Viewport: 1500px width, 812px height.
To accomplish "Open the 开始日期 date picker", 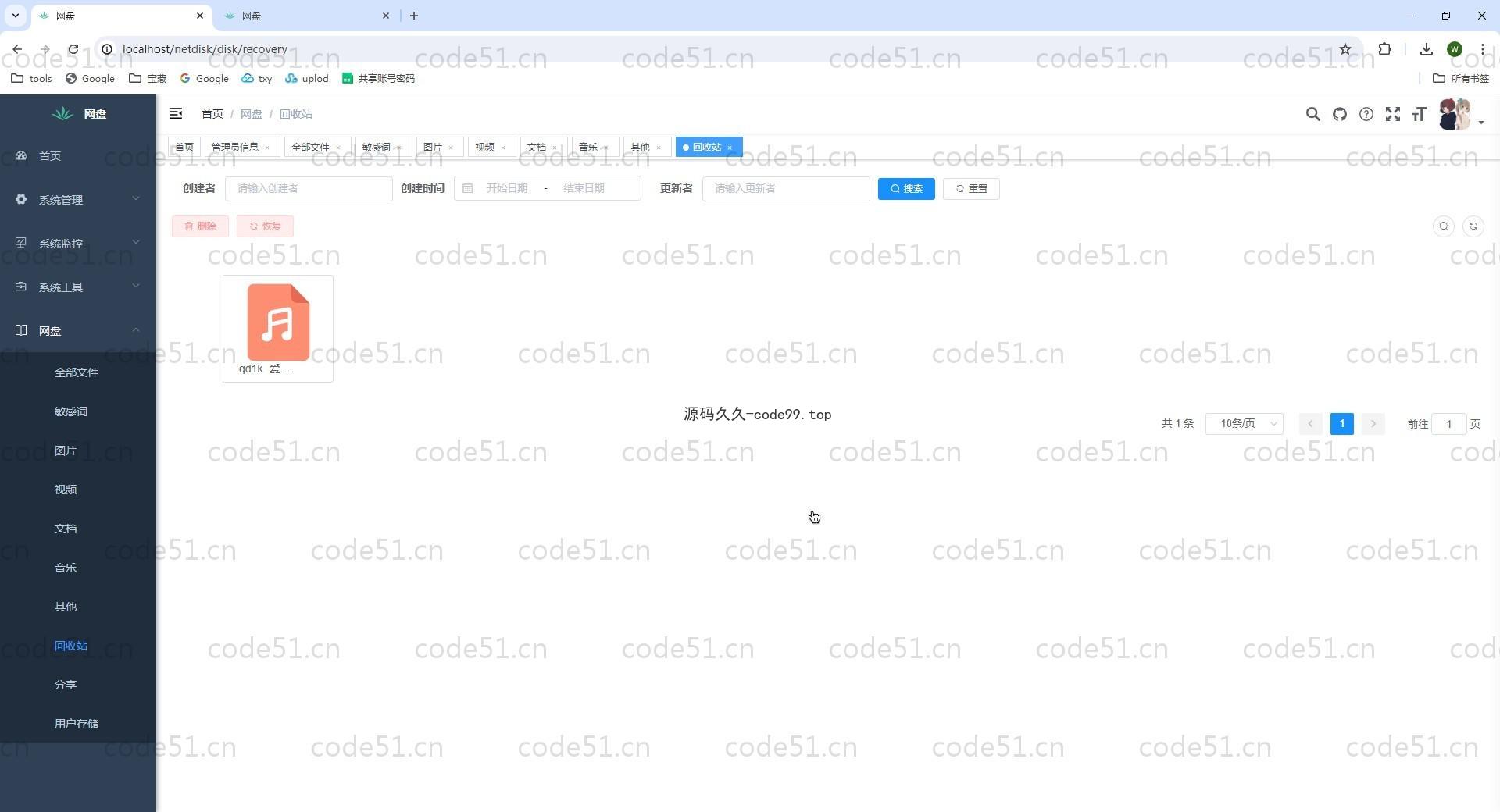I will click(506, 189).
